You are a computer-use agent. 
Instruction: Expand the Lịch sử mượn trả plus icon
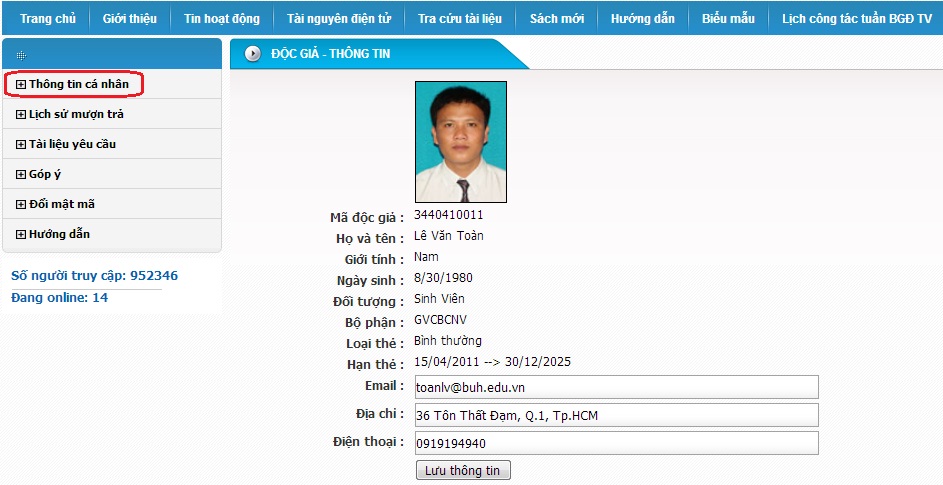pos(21,114)
